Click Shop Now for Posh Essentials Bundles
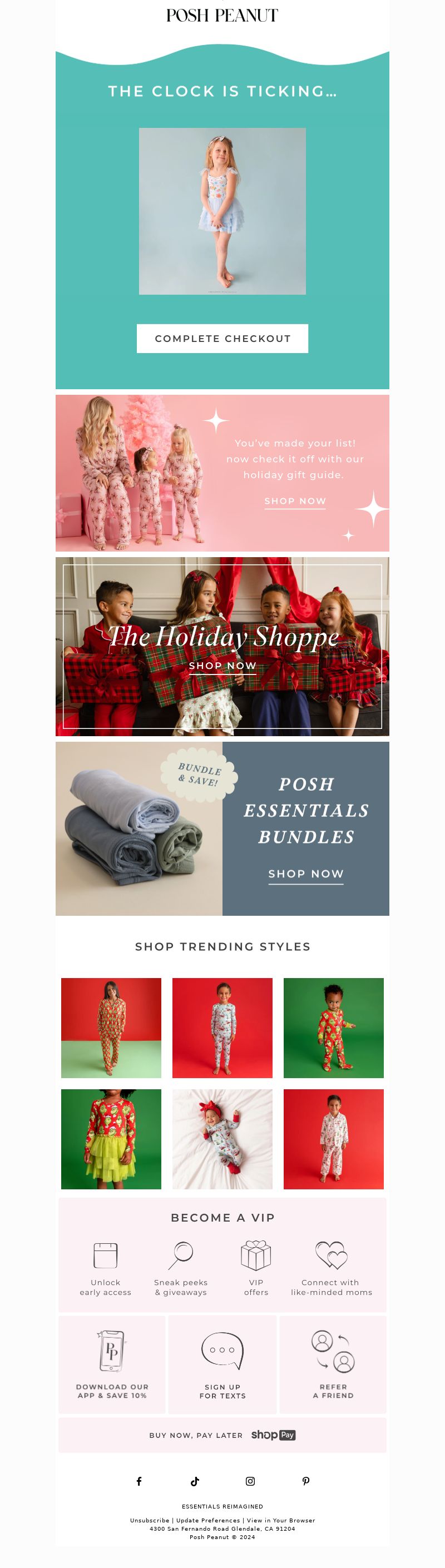This screenshot has width=445, height=1568. (x=305, y=874)
